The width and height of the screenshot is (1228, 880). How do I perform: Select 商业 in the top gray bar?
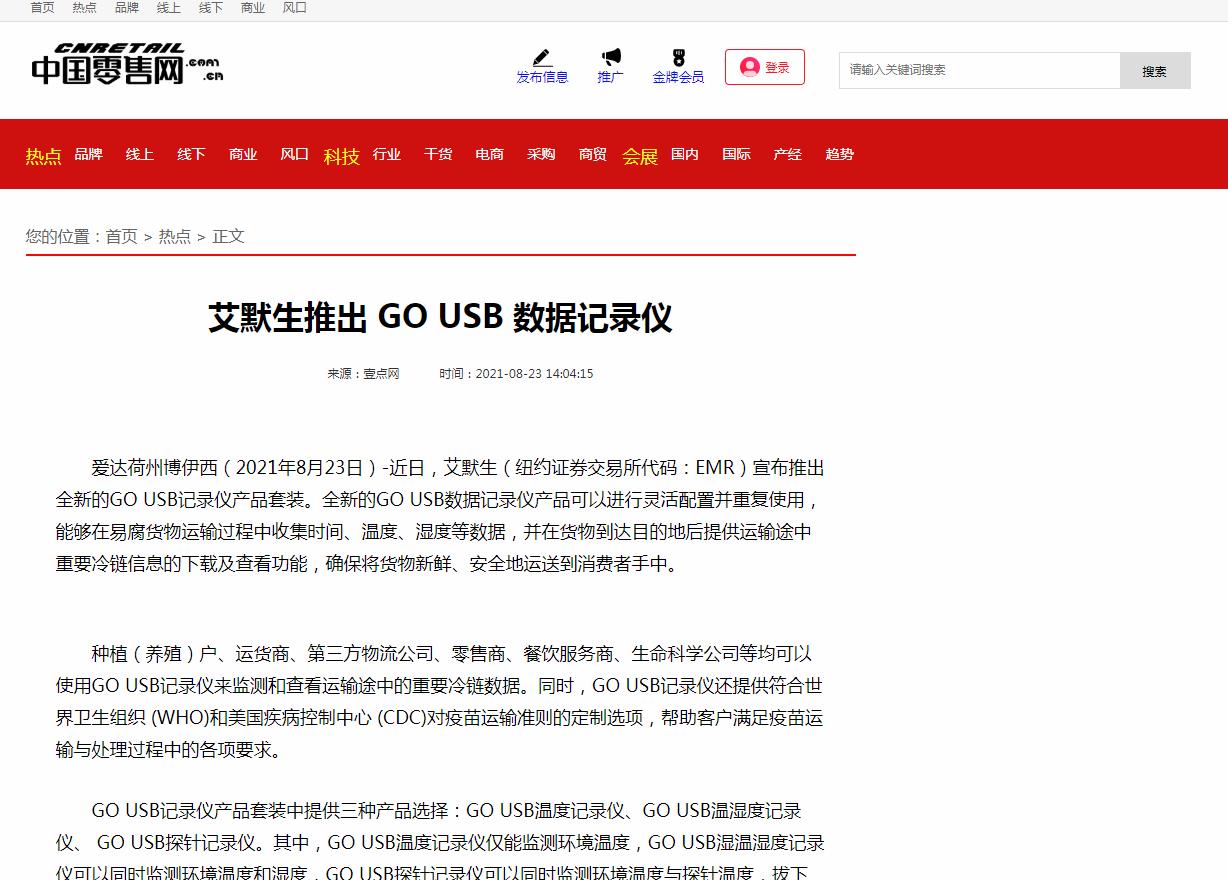click(x=253, y=8)
